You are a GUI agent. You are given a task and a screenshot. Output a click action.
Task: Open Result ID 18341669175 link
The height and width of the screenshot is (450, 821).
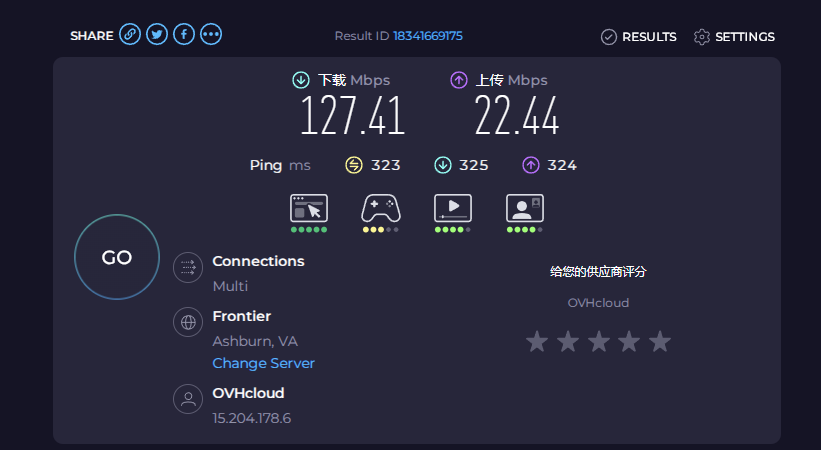point(428,36)
